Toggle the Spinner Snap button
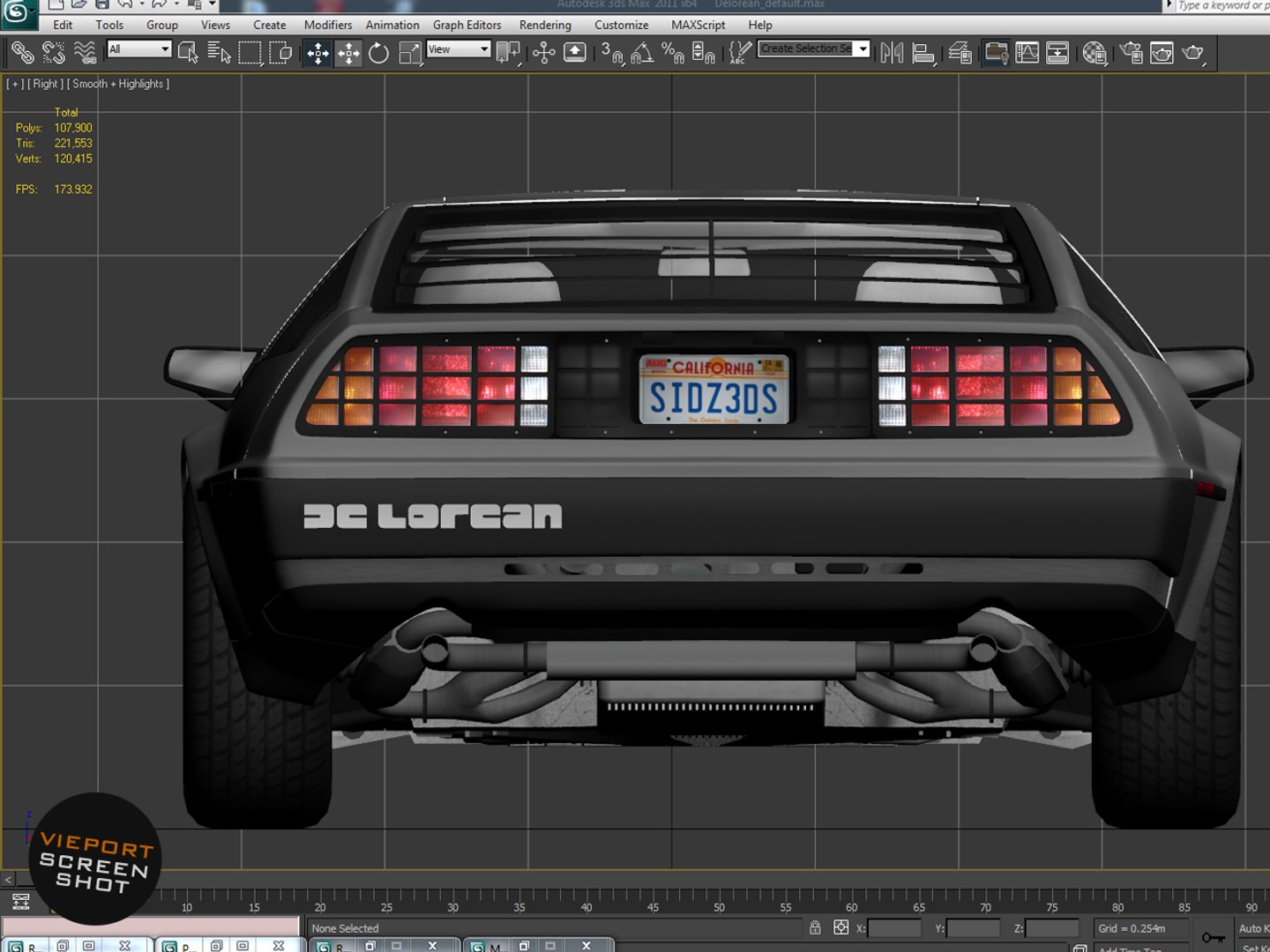The image size is (1270, 952). [704, 53]
